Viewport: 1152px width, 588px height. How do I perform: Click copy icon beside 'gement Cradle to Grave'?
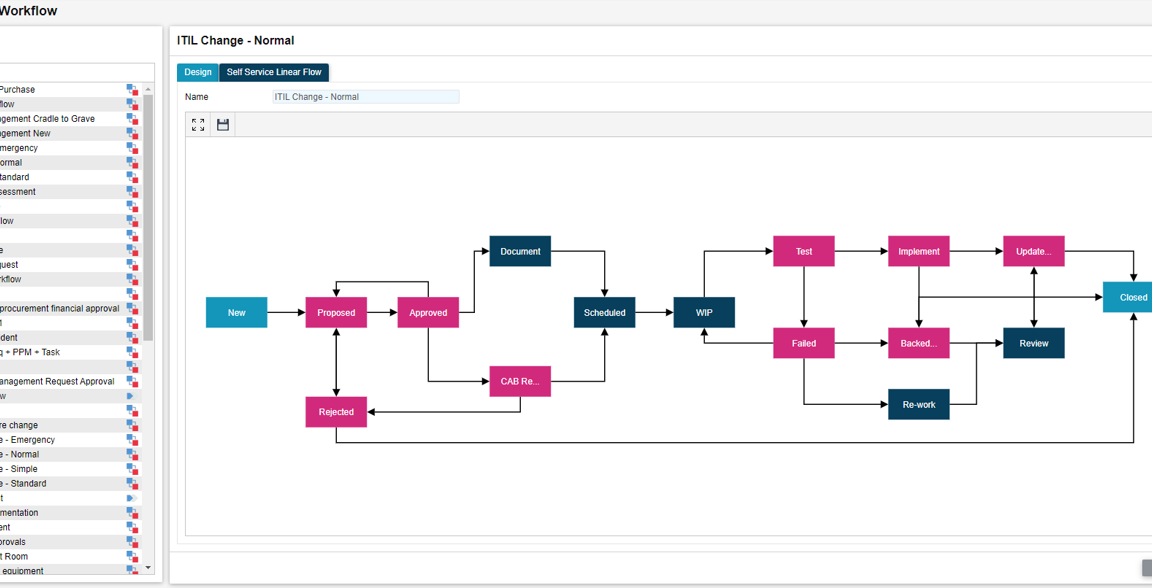click(132, 119)
